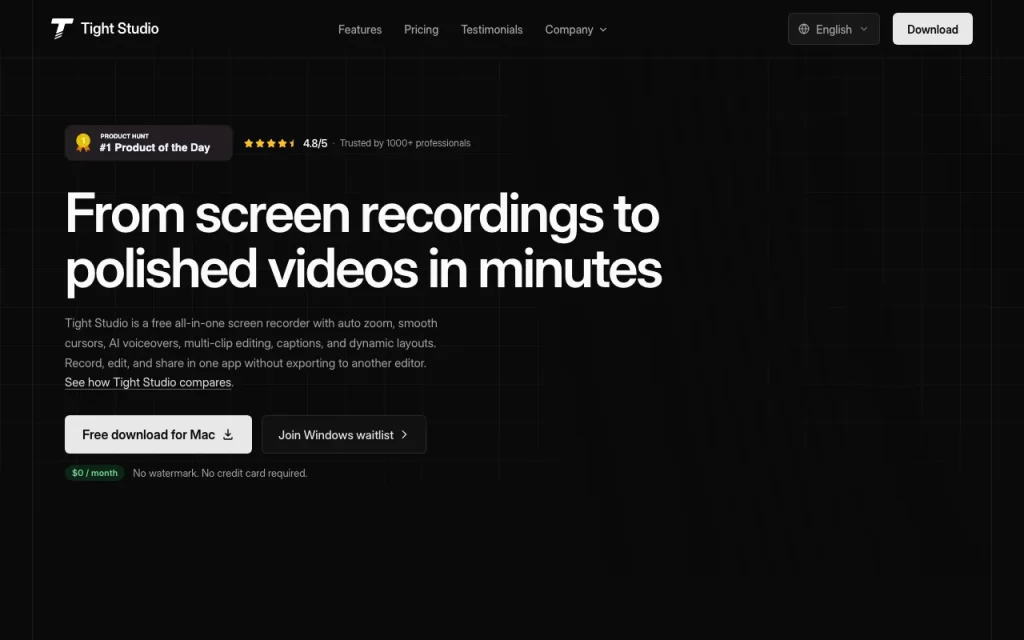Open the Product Hunt #1 Product badge
Viewport: 1024px width, 640px height.
149,142
